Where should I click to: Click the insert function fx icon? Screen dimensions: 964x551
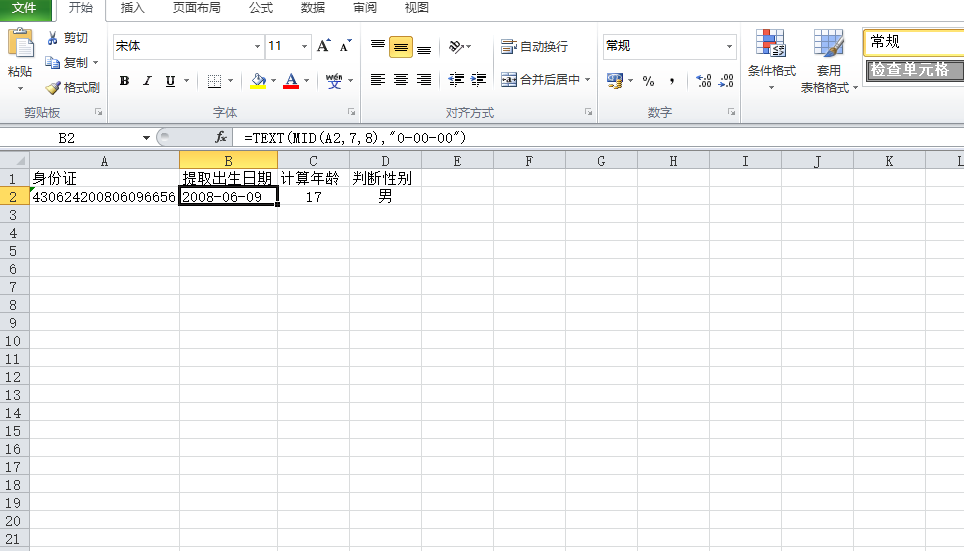coord(221,137)
